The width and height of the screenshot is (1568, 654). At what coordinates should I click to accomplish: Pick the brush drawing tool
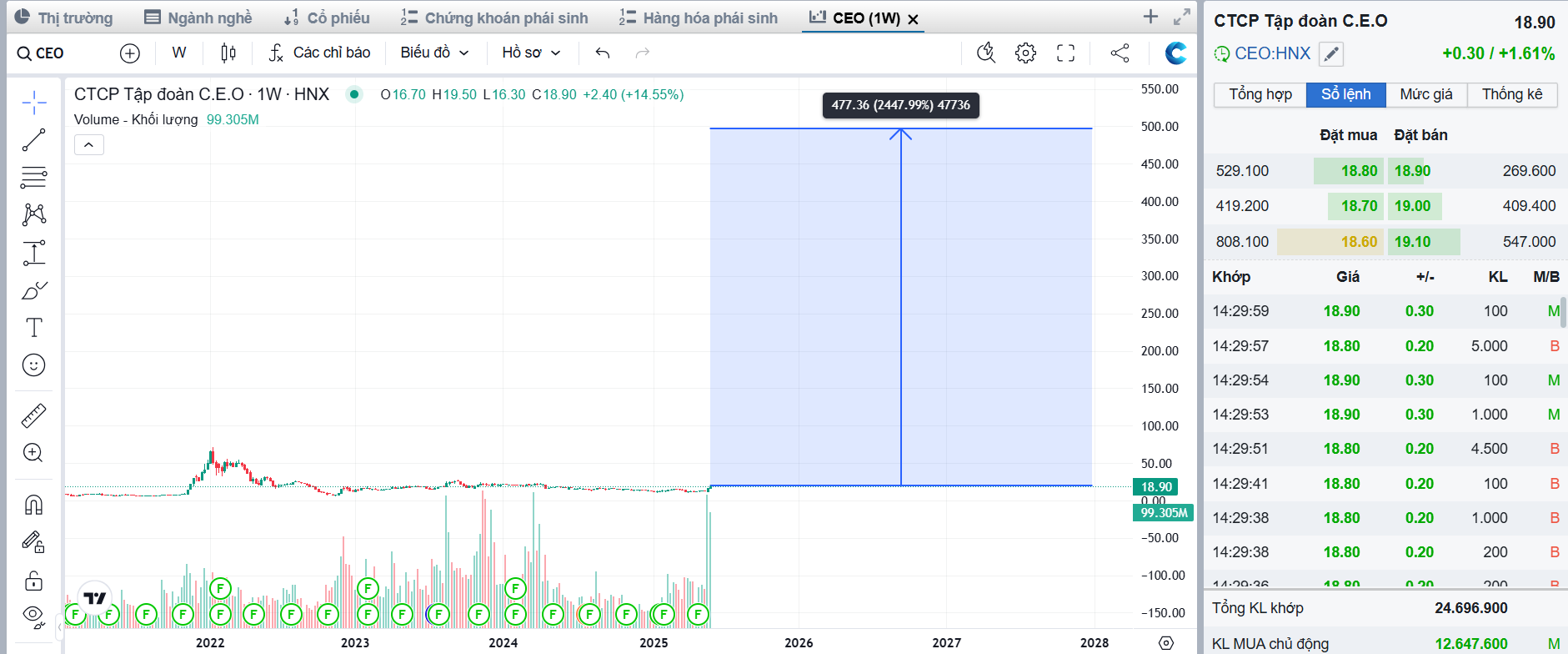coord(34,290)
